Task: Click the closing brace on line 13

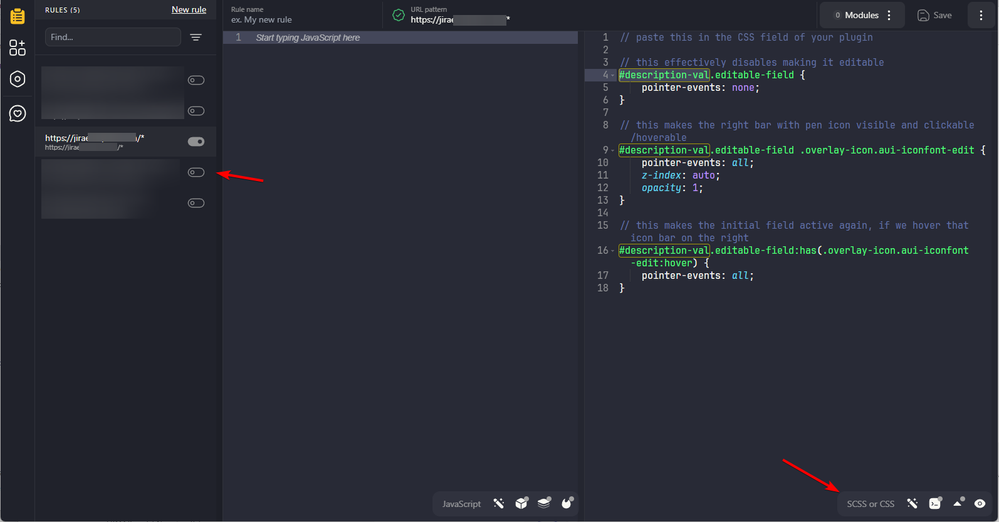Action: (622, 201)
